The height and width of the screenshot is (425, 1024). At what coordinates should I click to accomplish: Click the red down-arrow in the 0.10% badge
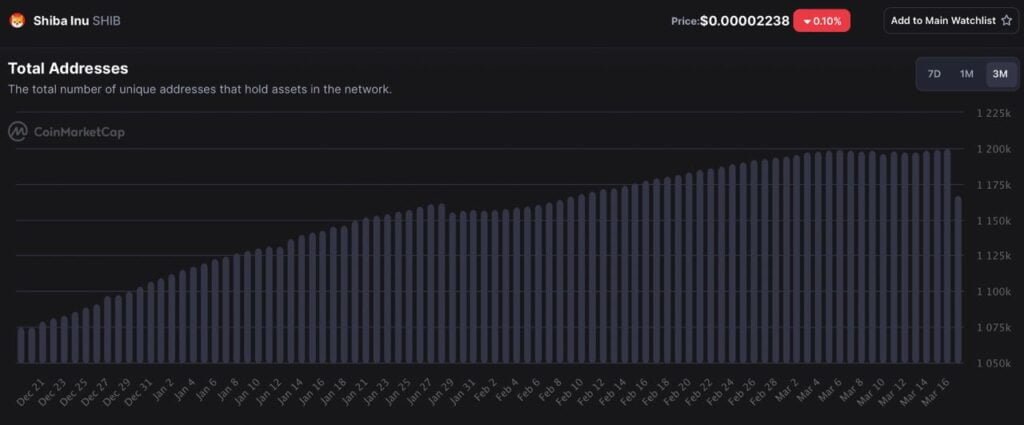(807, 22)
